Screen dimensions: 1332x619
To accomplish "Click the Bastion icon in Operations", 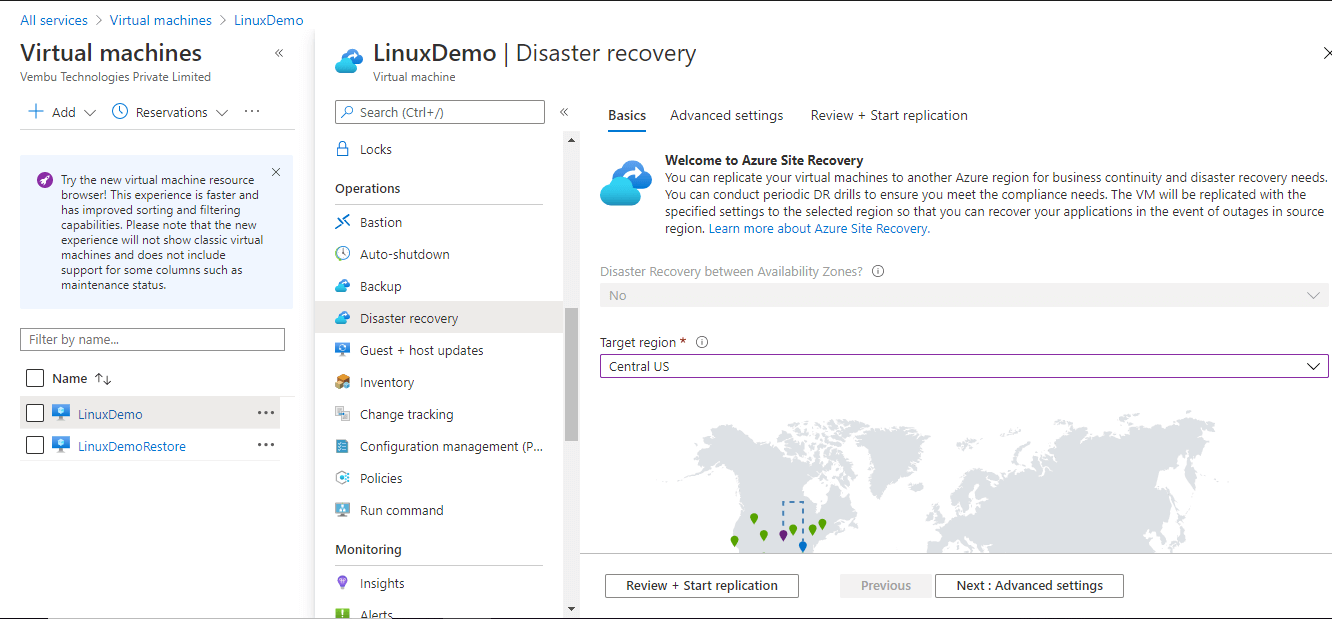I will click(x=342, y=222).
